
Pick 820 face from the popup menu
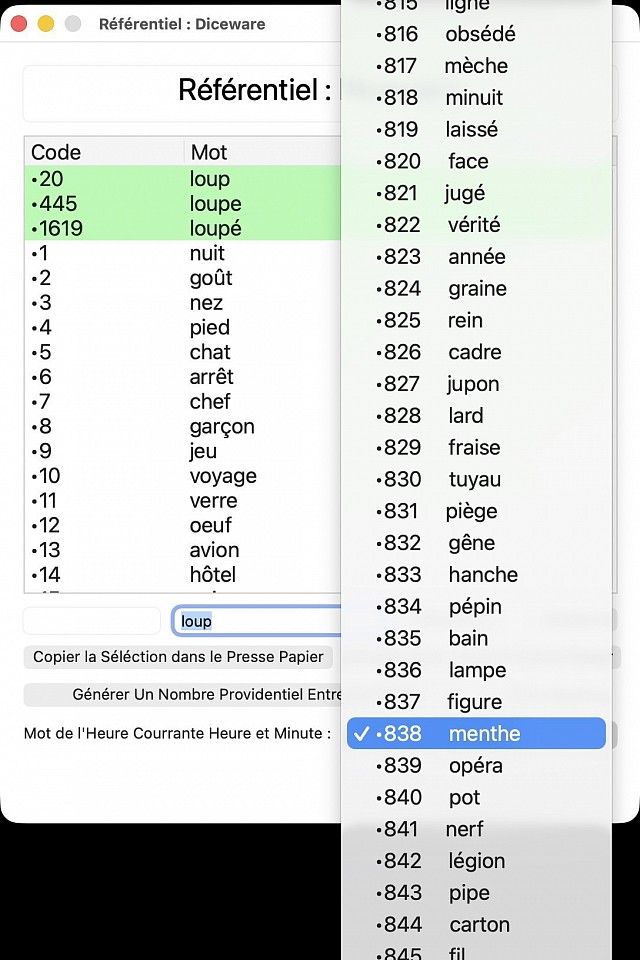(476, 161)
